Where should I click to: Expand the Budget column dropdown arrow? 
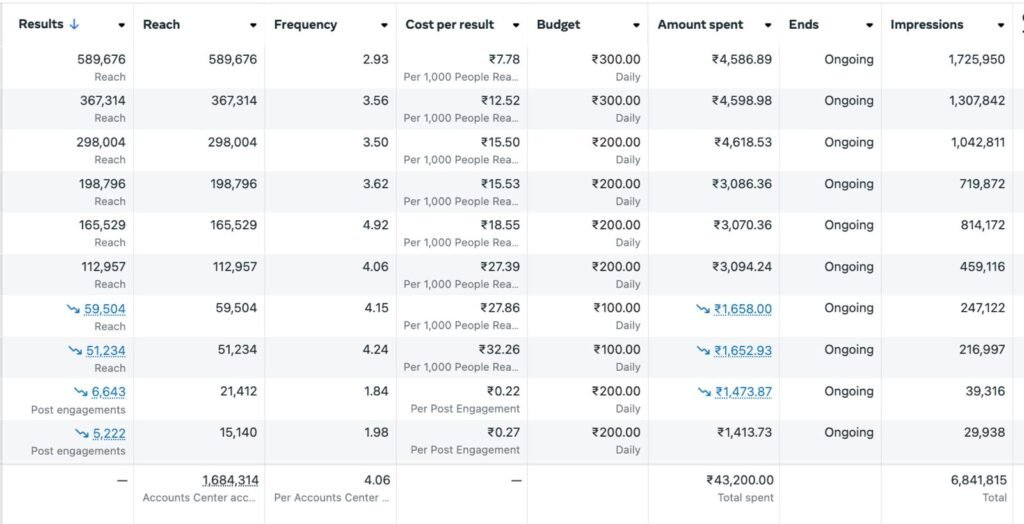[637, 25]
